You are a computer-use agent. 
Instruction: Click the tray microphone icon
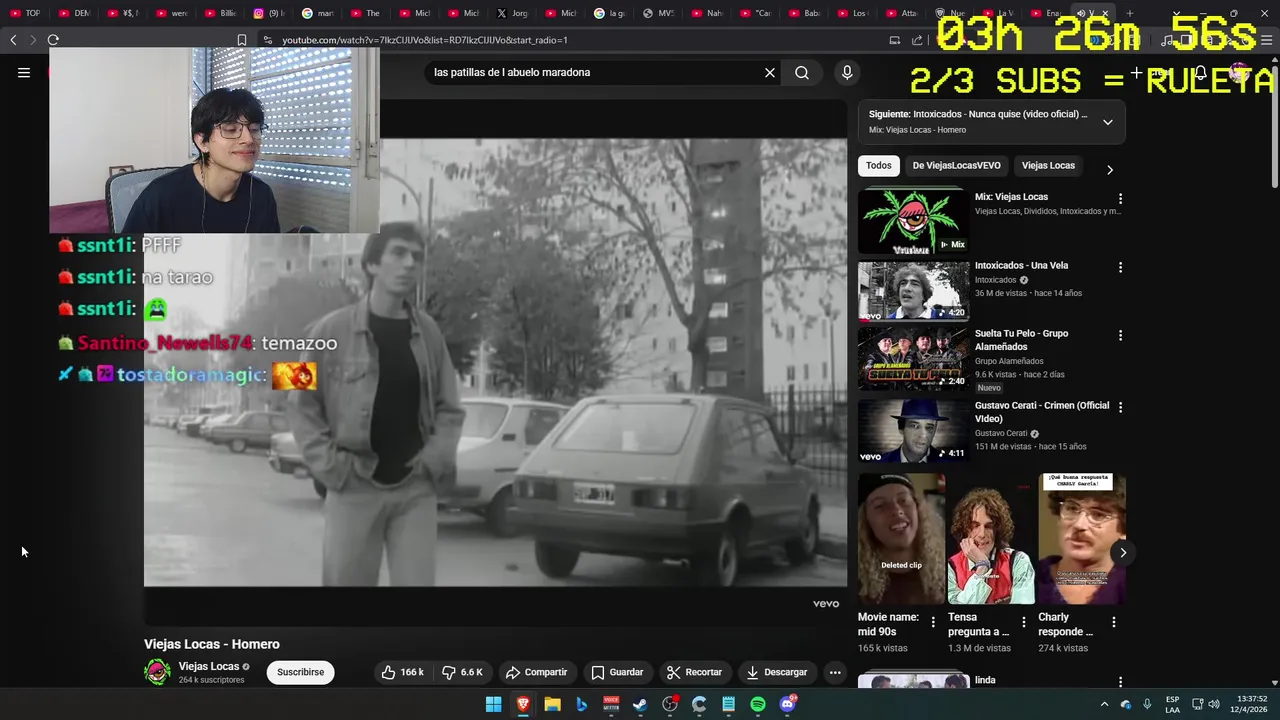pos(1147,705)
